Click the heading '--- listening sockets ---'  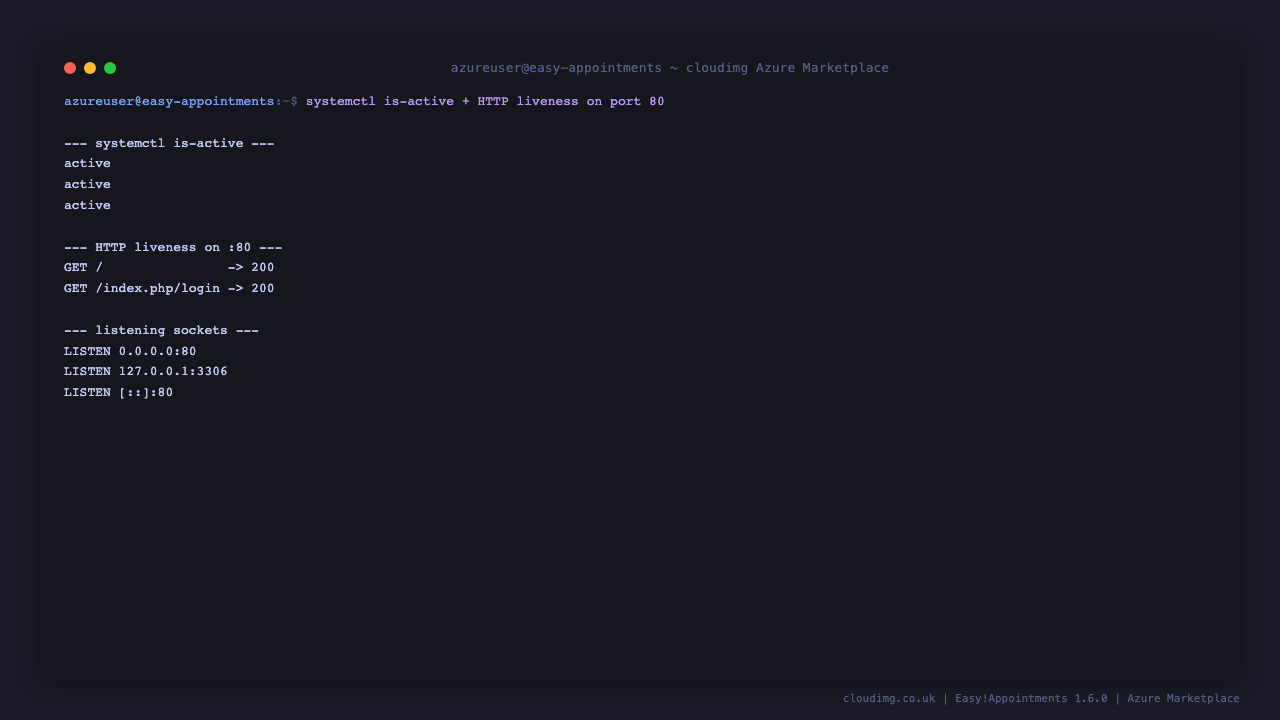point(161,330)
